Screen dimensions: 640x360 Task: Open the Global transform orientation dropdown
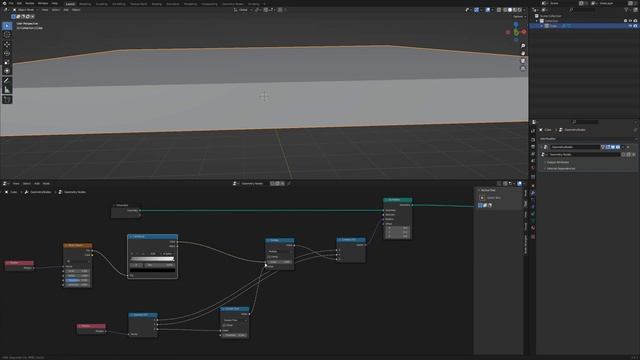point(243,10)
